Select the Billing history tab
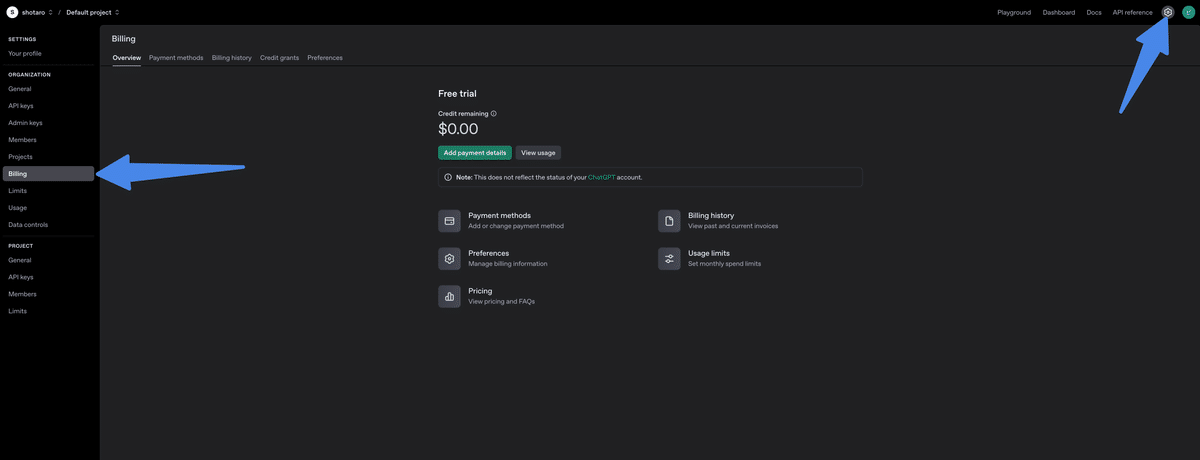 [231, 58]
